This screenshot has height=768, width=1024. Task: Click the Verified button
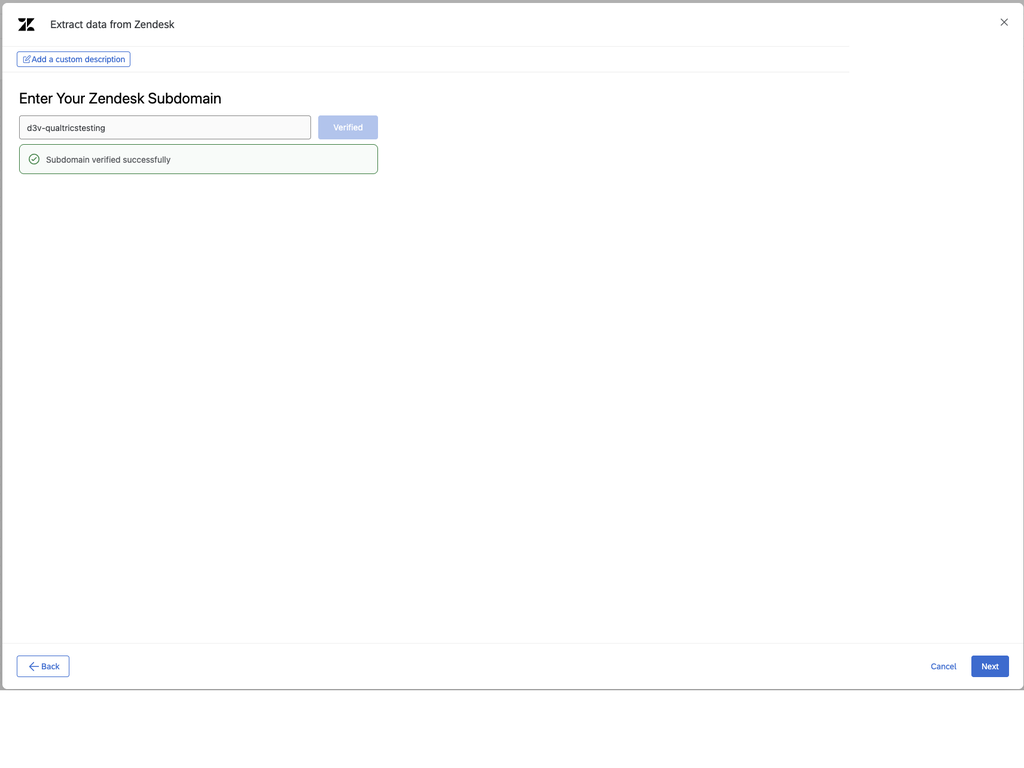coord(348,127)
